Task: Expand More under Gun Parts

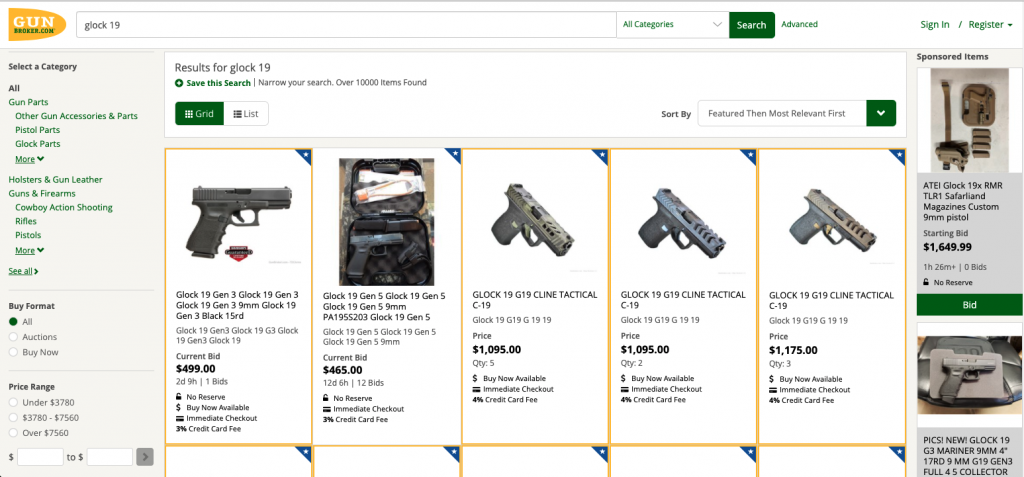Action: coord(29,159)
